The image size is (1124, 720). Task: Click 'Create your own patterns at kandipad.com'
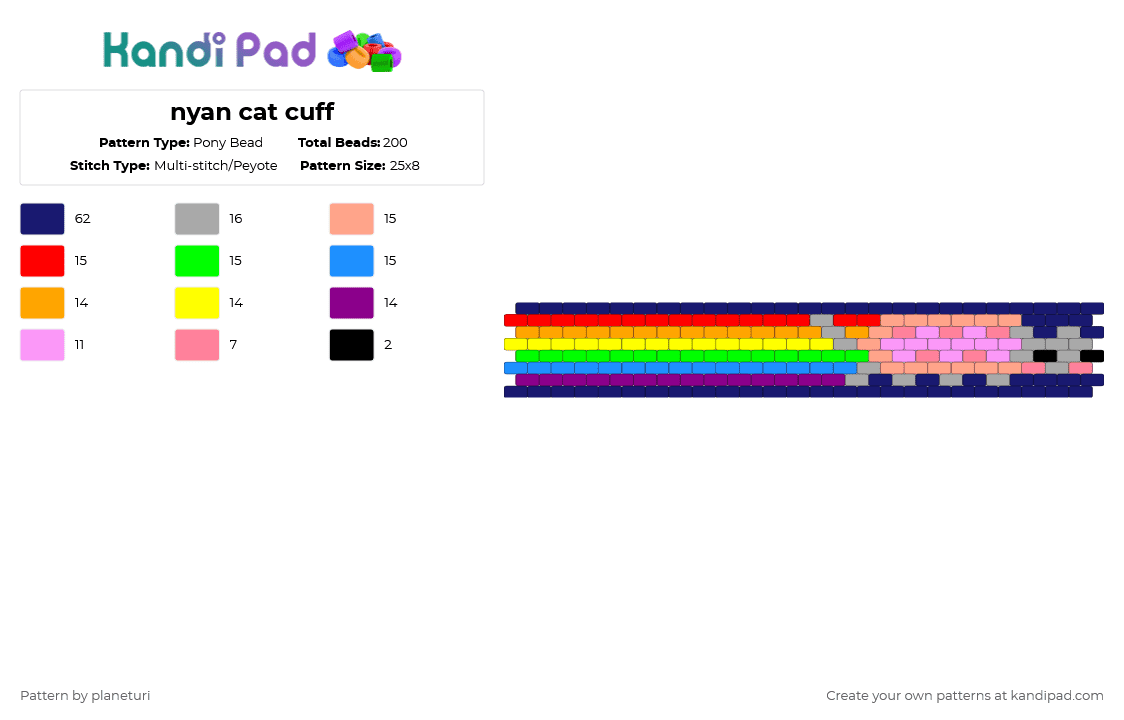(x=965, y=696)
